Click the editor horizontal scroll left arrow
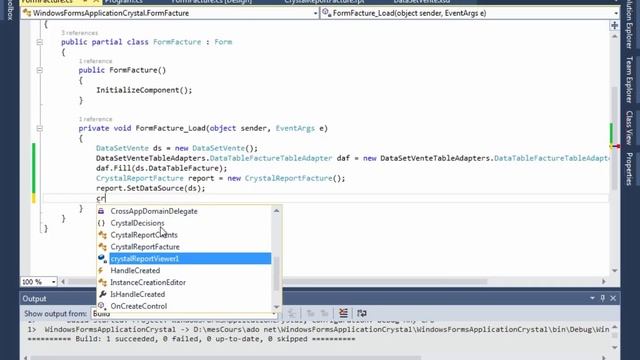Viewport: 640px width, 360px height. point(63,282)
